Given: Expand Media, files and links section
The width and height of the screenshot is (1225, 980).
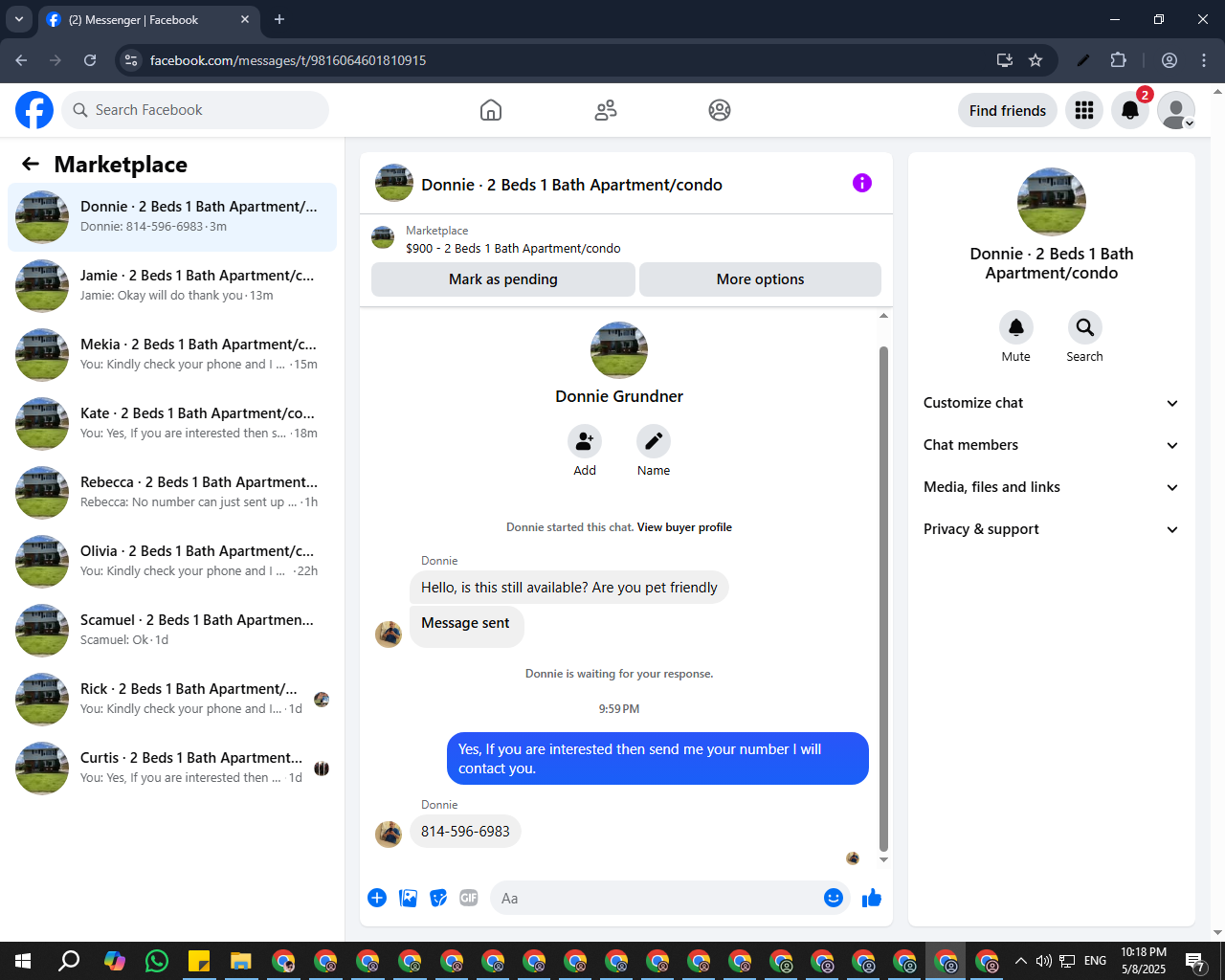Looking at the screenshot, I should (x=1051, y=487).
